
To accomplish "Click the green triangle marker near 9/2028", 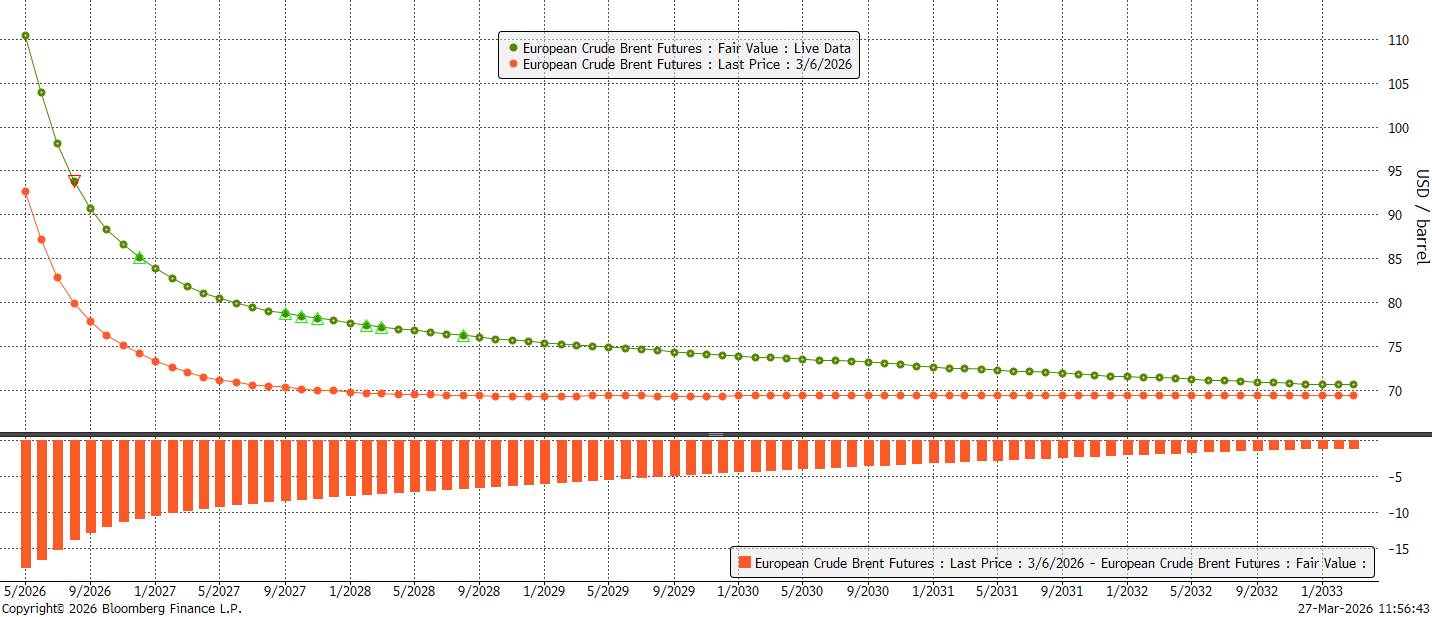I will [463, 335].
